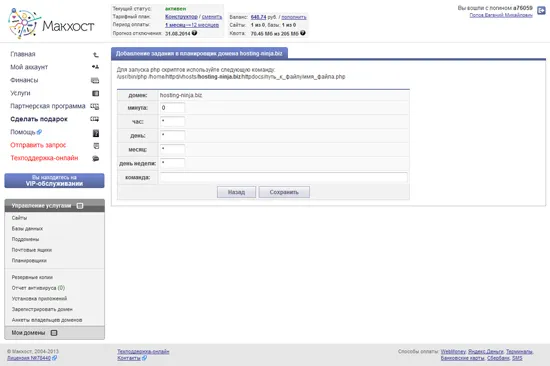Open Сайты in services management

pyautogui.click(x=19, y=218)
